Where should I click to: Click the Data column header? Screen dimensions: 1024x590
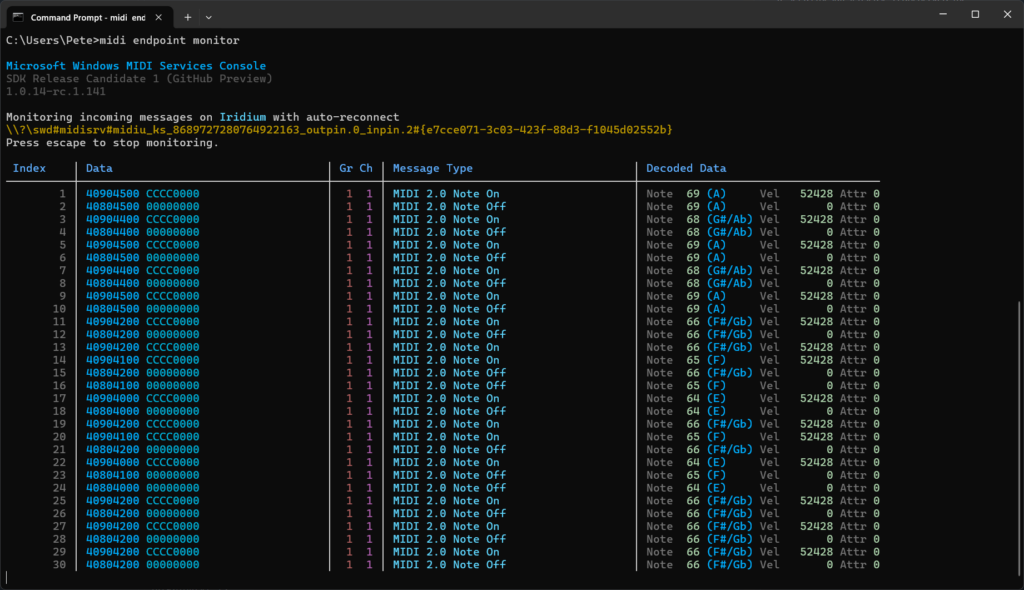[x=97, y=168]
